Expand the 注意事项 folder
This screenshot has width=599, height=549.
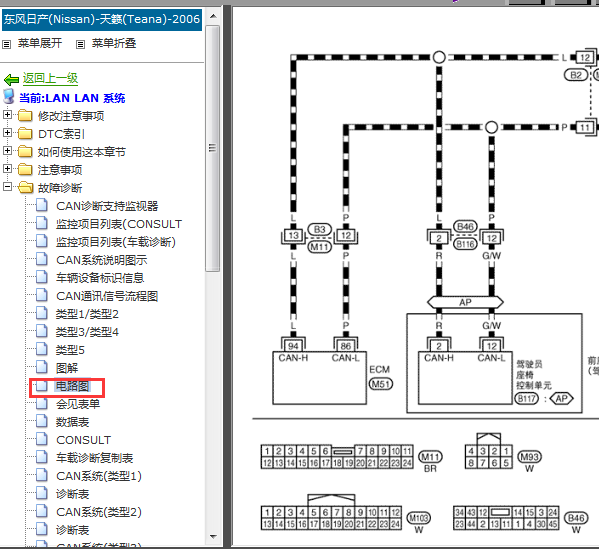click(x=7, y=168)
